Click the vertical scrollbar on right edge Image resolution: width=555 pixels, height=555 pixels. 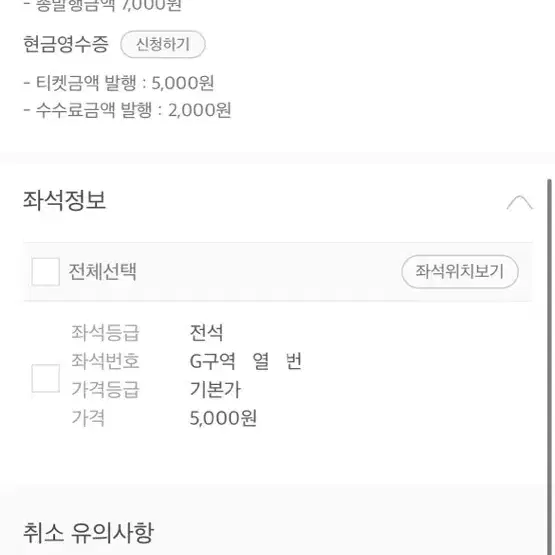pyautogui.click(x=549, y=365)
